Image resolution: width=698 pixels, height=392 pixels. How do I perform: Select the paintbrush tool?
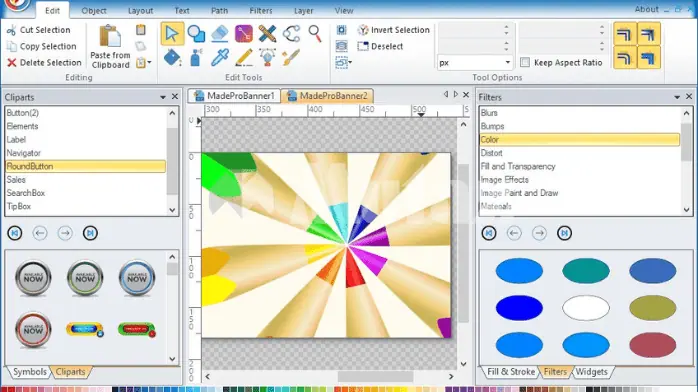291,57
